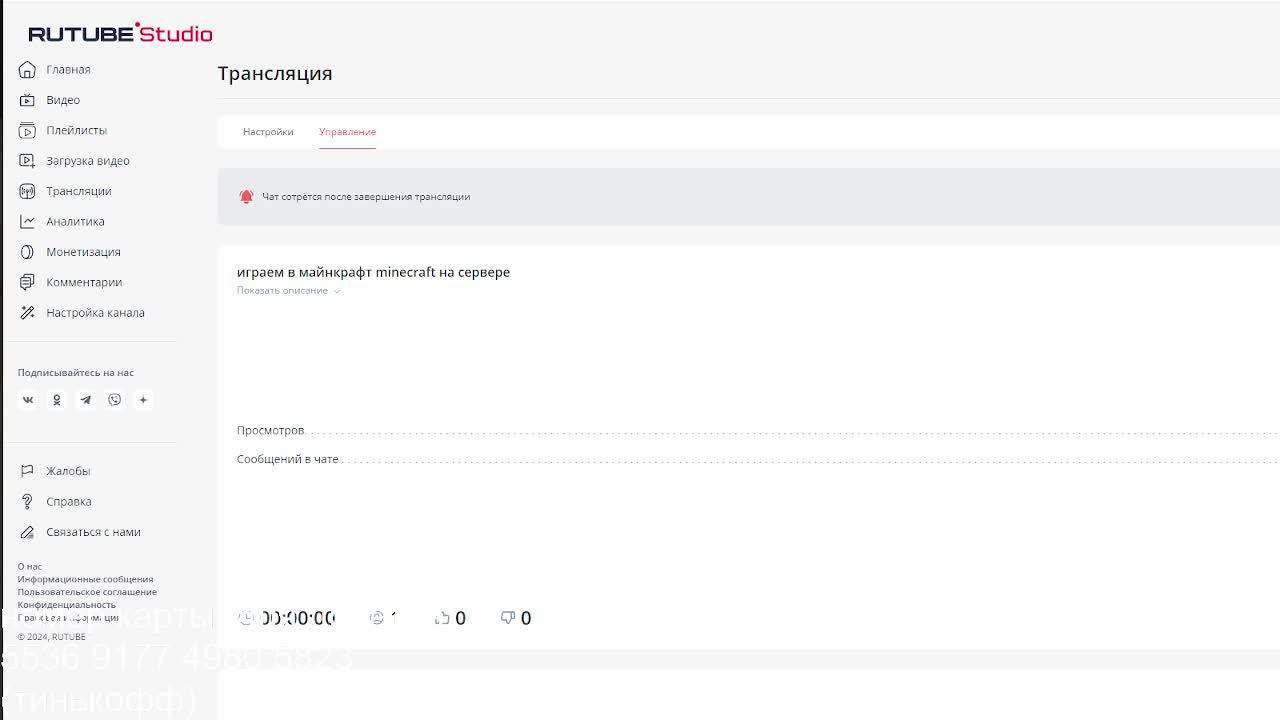Click the plus social icon

tap(143, 400)
